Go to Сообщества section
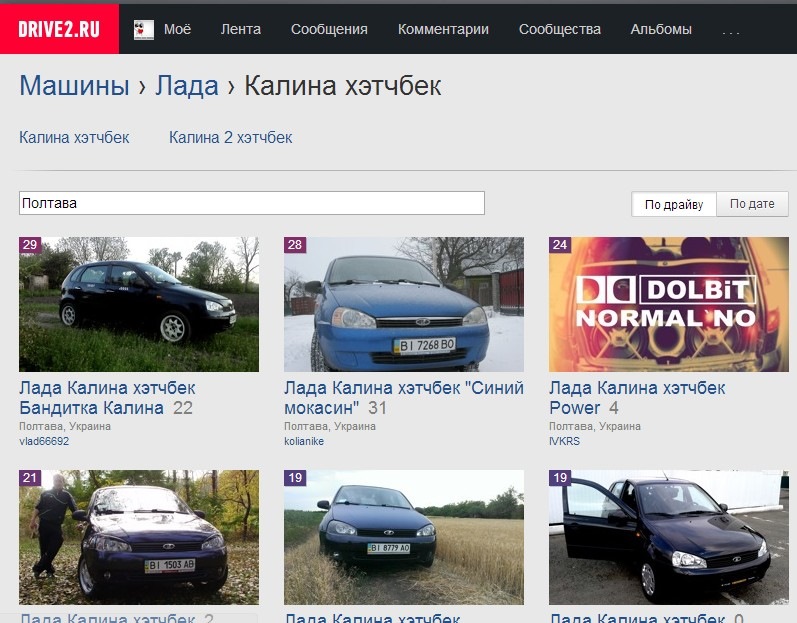The image size is (797, 623). click(560, 29)
